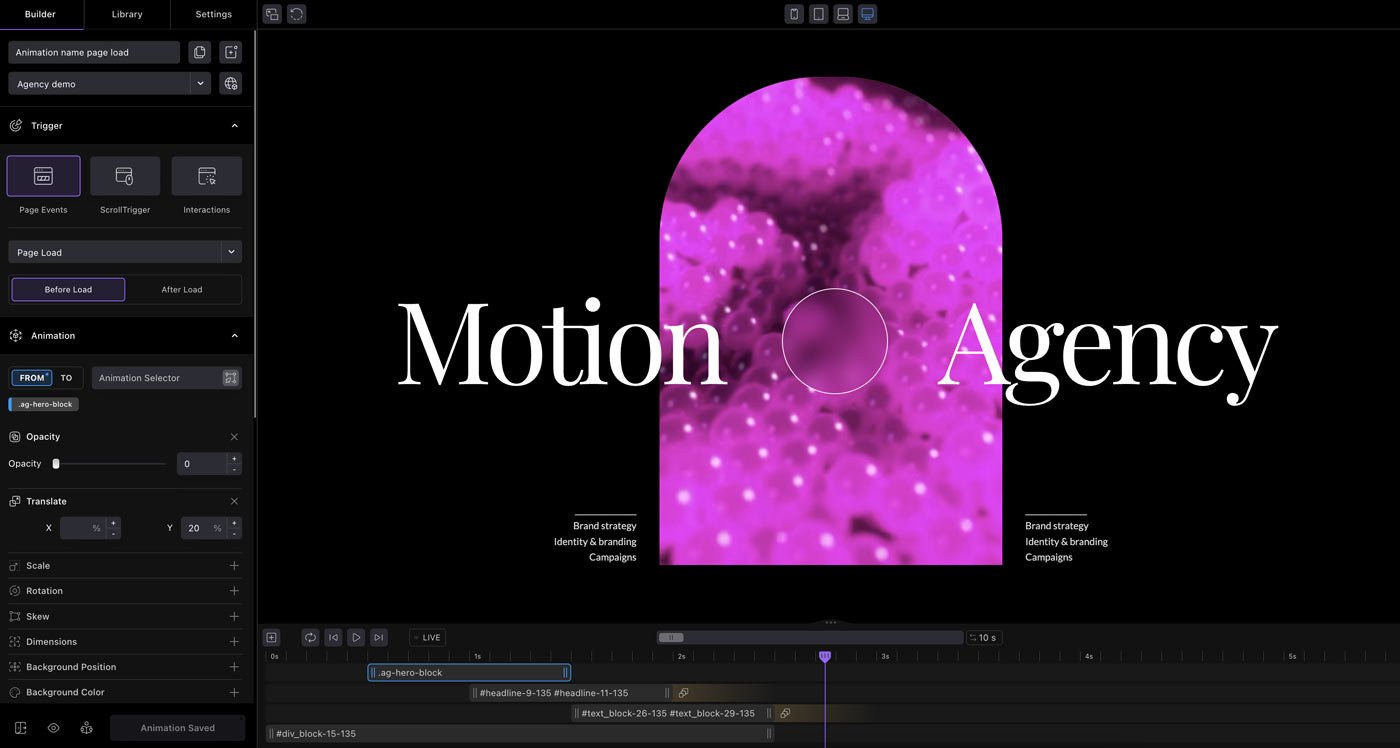This screenshot has height=748, width=1400.
Task: Switch to mobile device preview
Action: point(794,14)
